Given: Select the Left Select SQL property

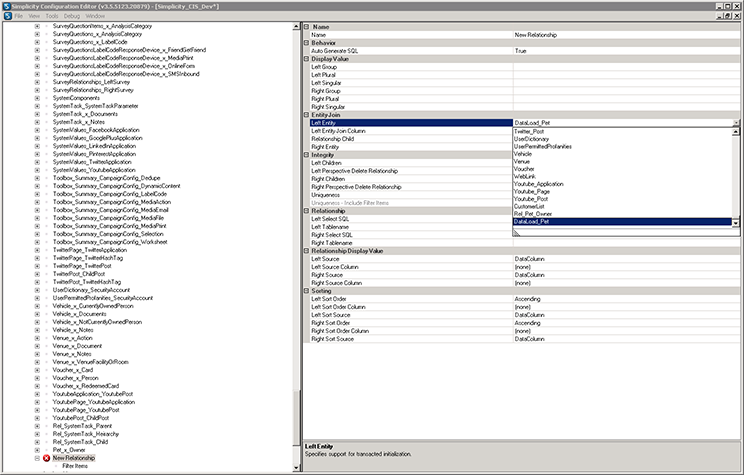Looking at the screenshot, I should 411,219.
